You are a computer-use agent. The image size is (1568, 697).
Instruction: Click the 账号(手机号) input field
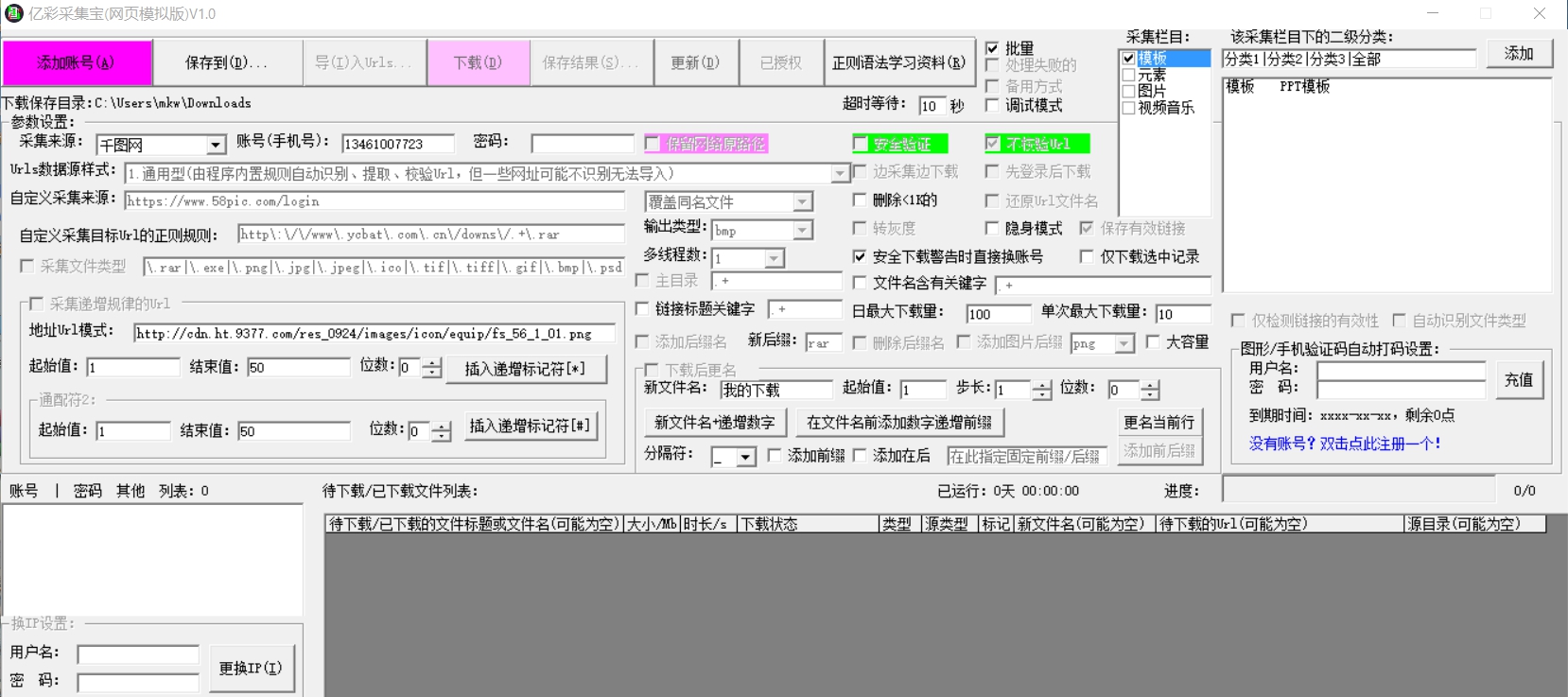[398, 144]
